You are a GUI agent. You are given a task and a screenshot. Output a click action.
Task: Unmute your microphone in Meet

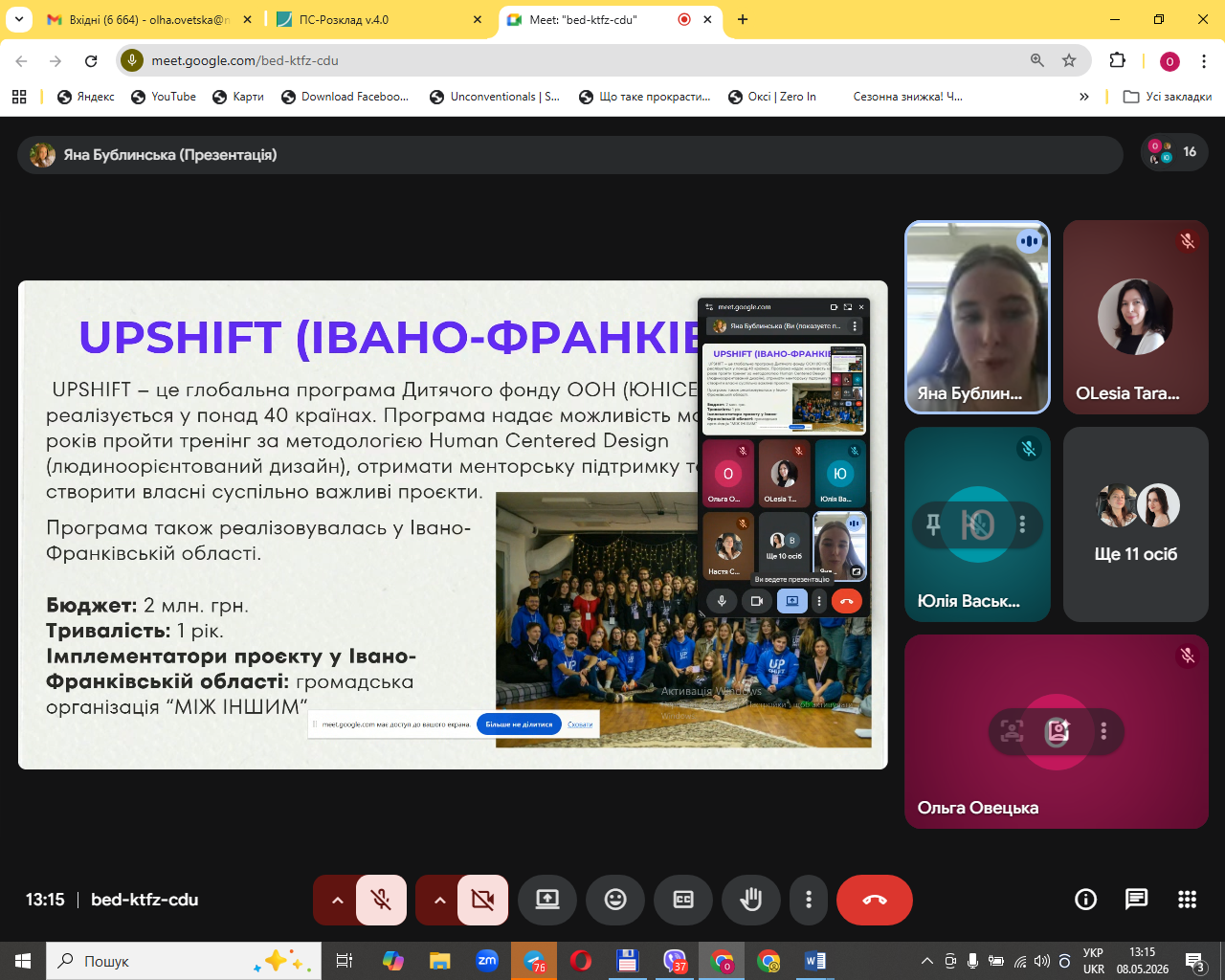point(381,900)
